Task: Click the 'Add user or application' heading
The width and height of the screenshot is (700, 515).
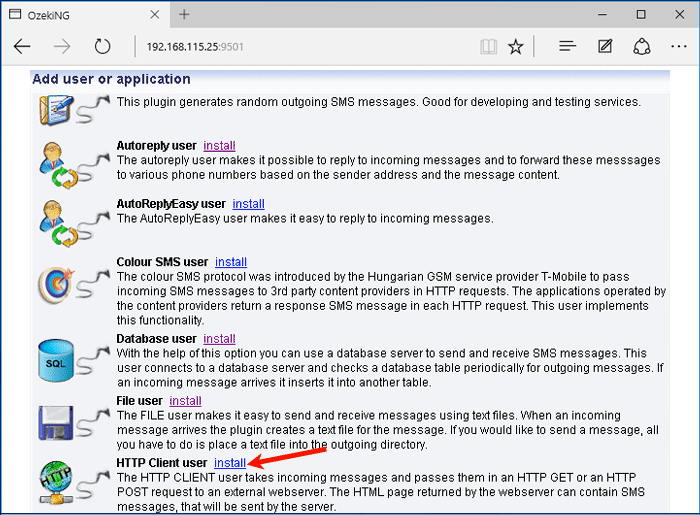Action: 111,79
